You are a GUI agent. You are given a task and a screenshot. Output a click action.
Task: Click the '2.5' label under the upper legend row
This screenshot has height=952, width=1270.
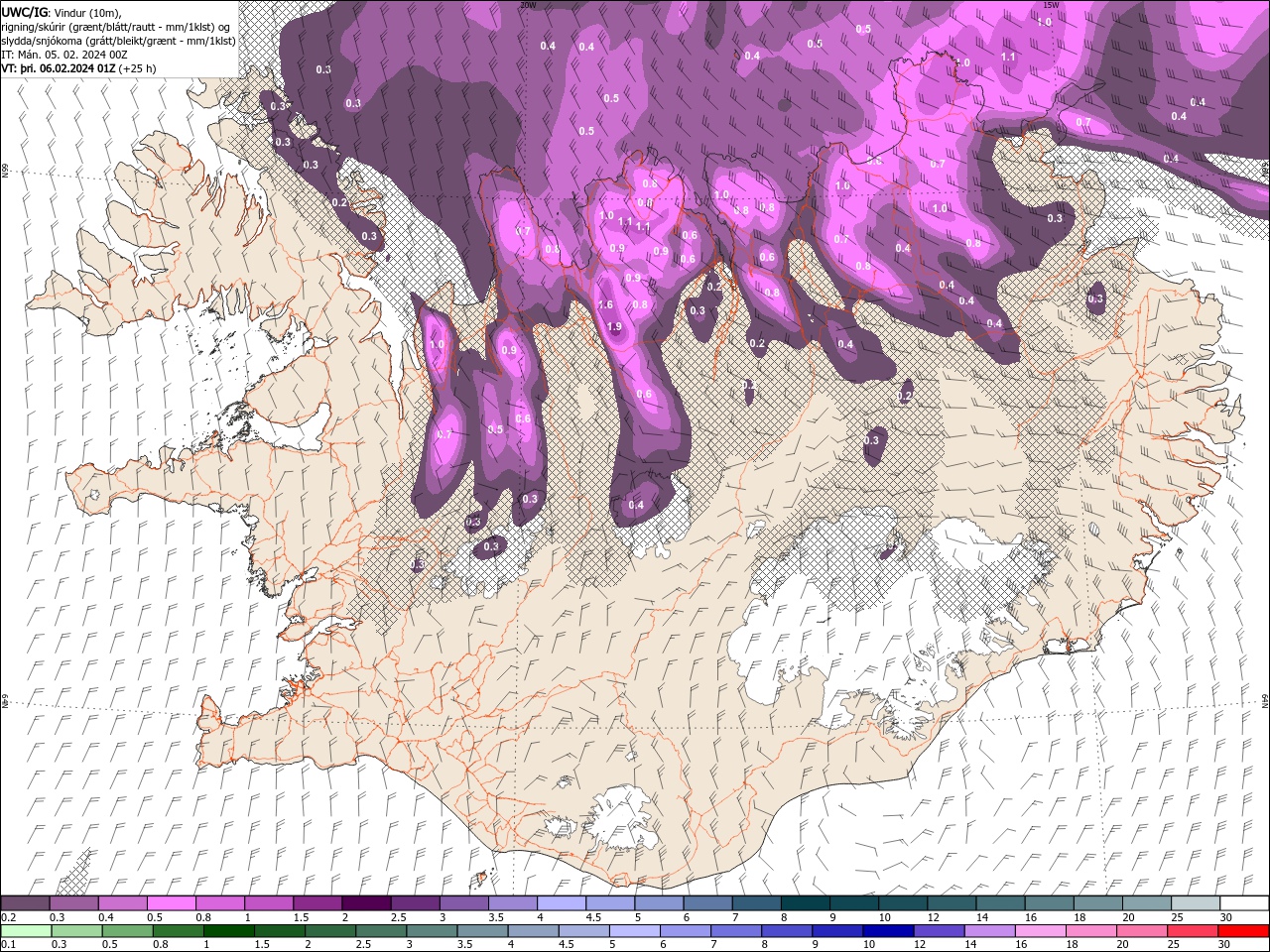(399, 917)
